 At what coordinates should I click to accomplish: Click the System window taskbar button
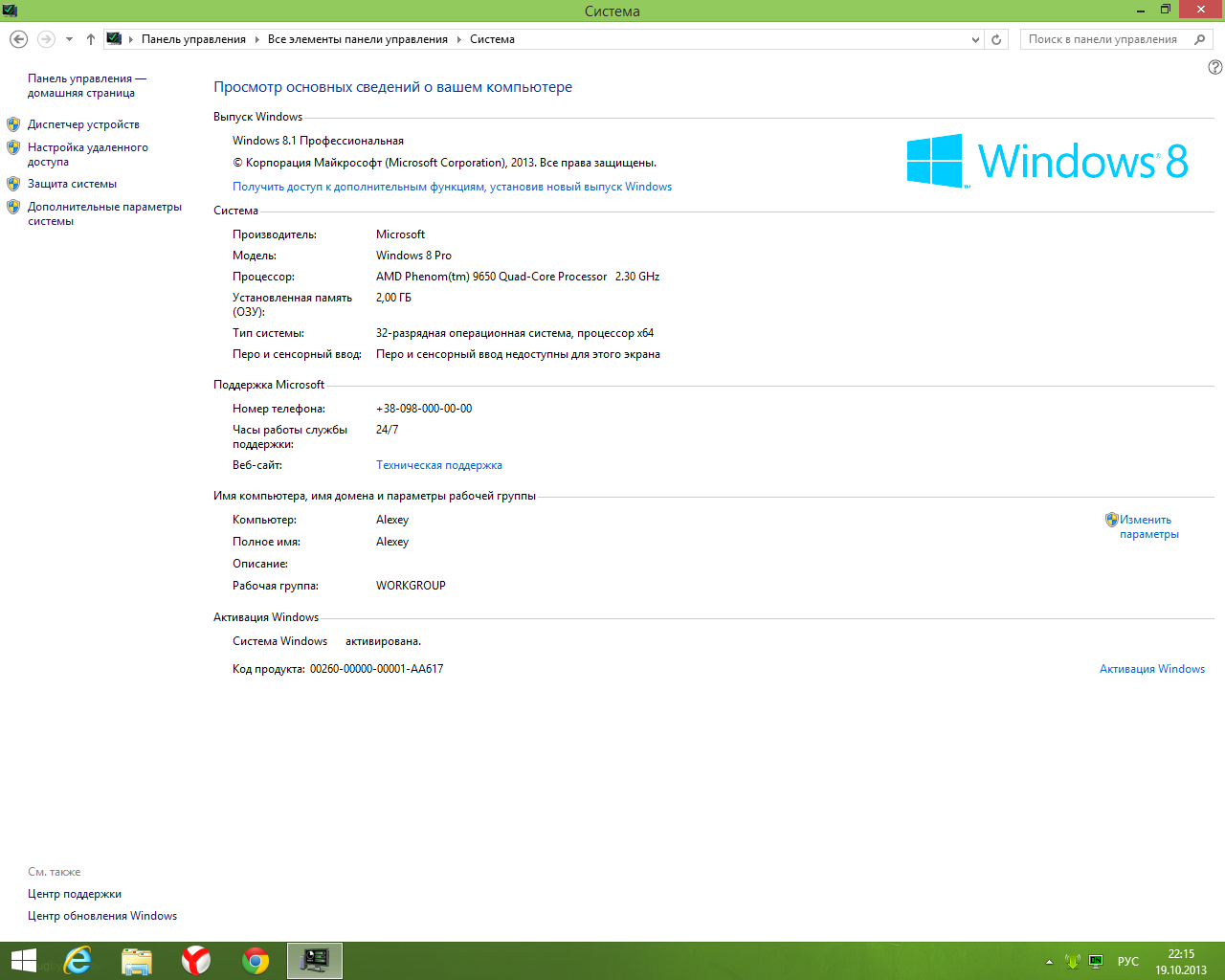tap(315, 961)
